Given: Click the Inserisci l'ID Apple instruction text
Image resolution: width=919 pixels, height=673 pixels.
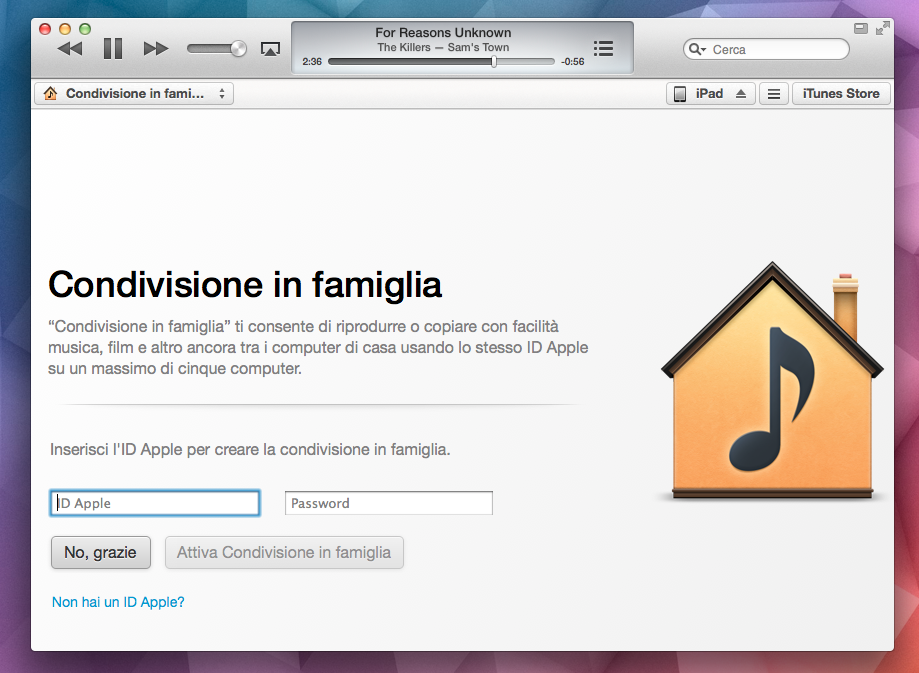Looking at the screenshot, I should point(250,450).
